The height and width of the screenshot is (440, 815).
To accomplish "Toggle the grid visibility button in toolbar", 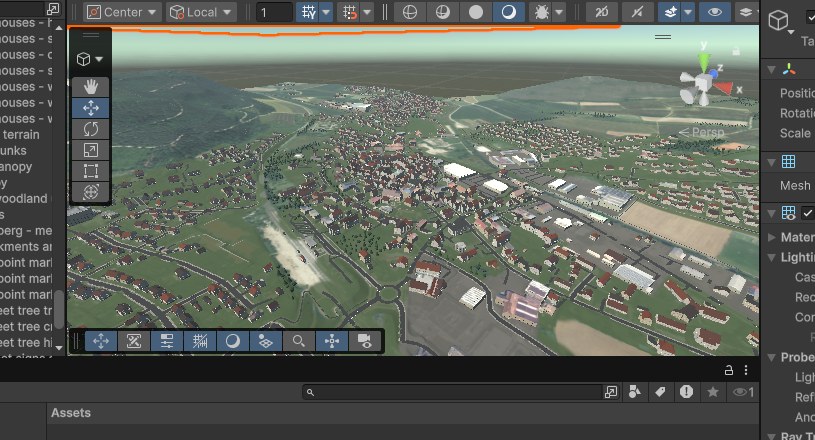I will (x=309, y=12).
